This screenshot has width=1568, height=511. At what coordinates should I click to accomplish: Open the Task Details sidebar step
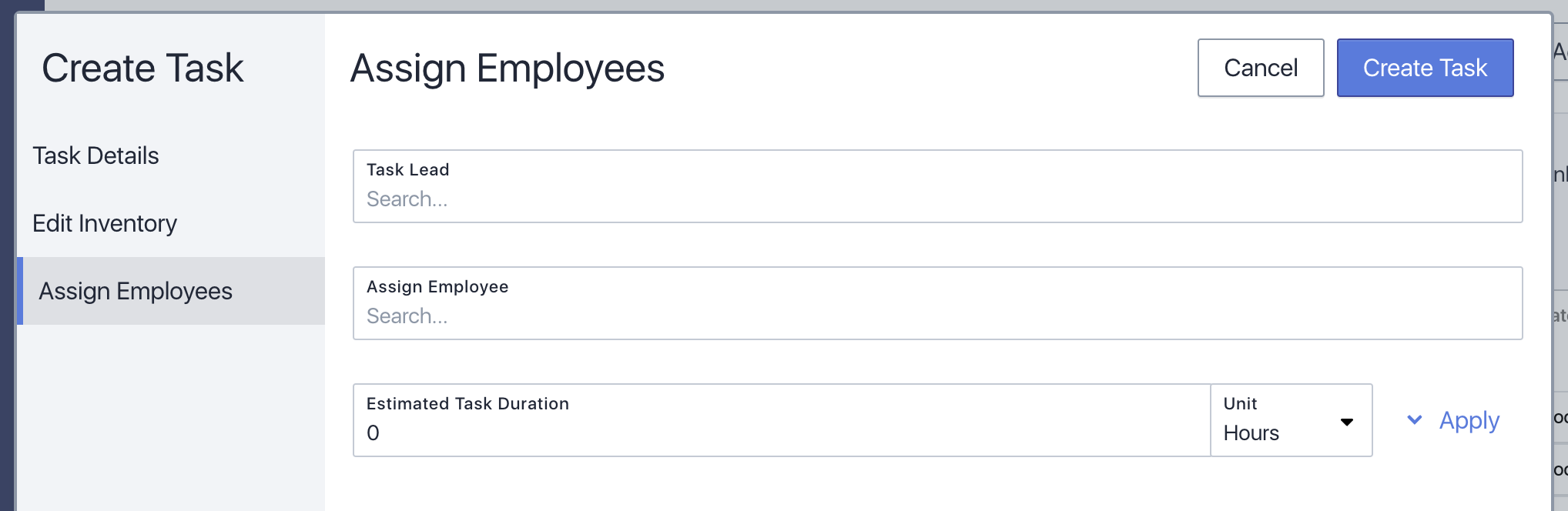[95, 155]
